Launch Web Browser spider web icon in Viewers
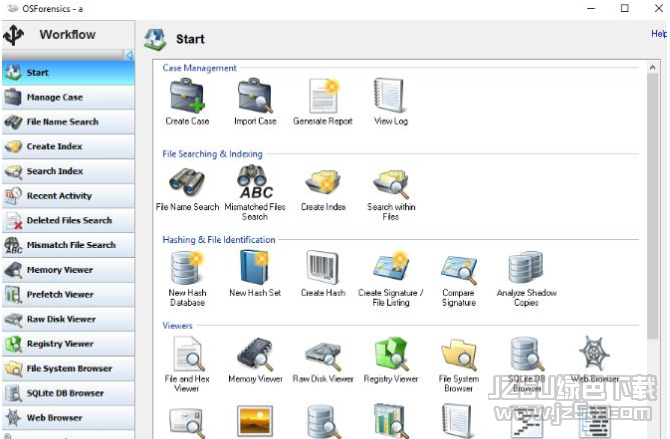Screen dimensions: 670x439 point(594,353)
